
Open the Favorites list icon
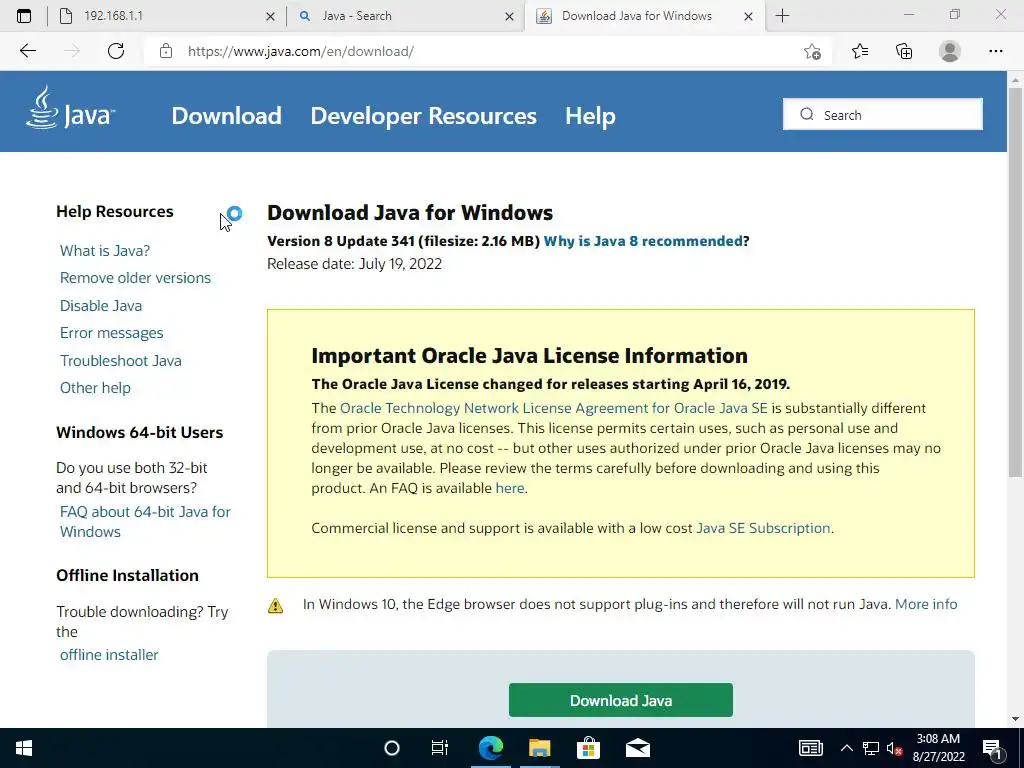pos(860,51)
